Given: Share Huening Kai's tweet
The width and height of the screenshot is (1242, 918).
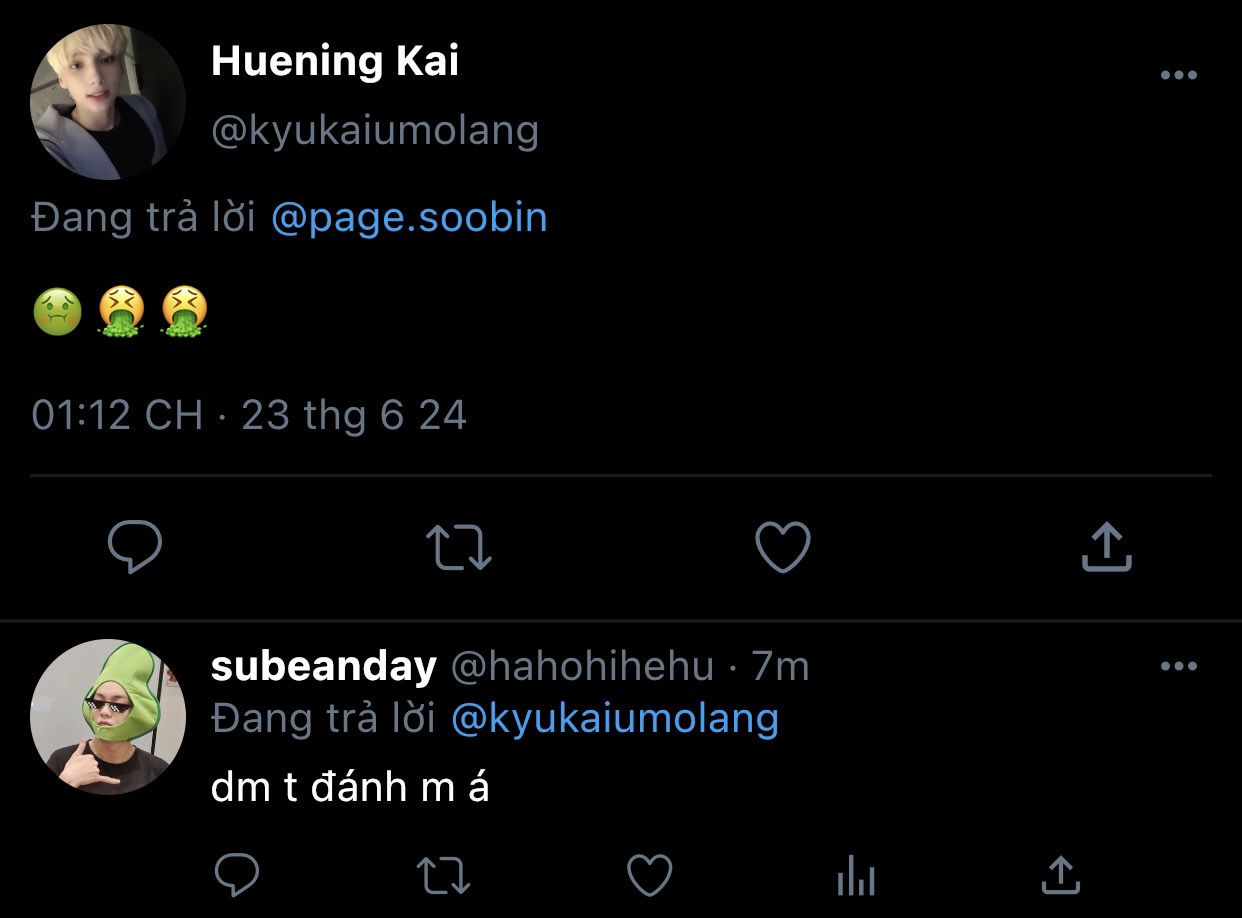Looking at the screenshot, I should 1106,547.
